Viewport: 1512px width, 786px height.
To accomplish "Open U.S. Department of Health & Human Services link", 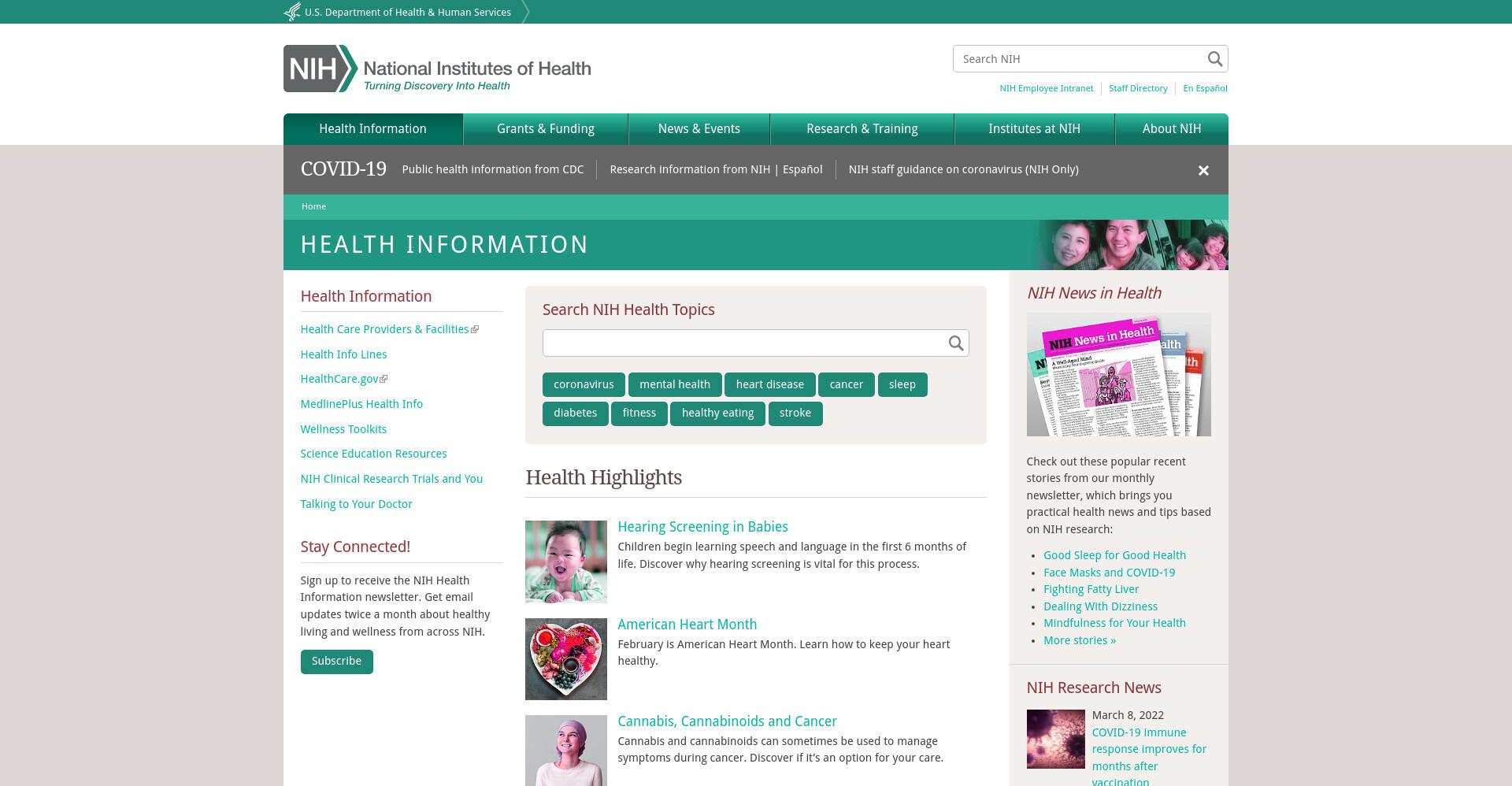I will (x=408, y=12).
